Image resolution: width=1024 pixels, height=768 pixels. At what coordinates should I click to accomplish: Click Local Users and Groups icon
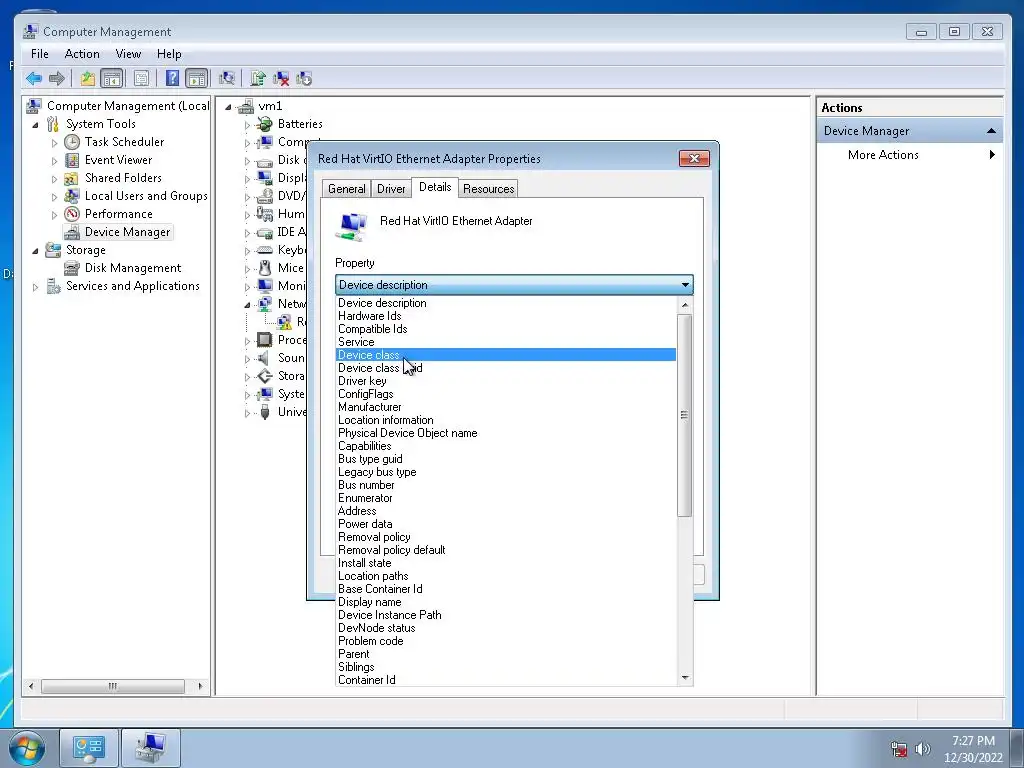point(72,196)
